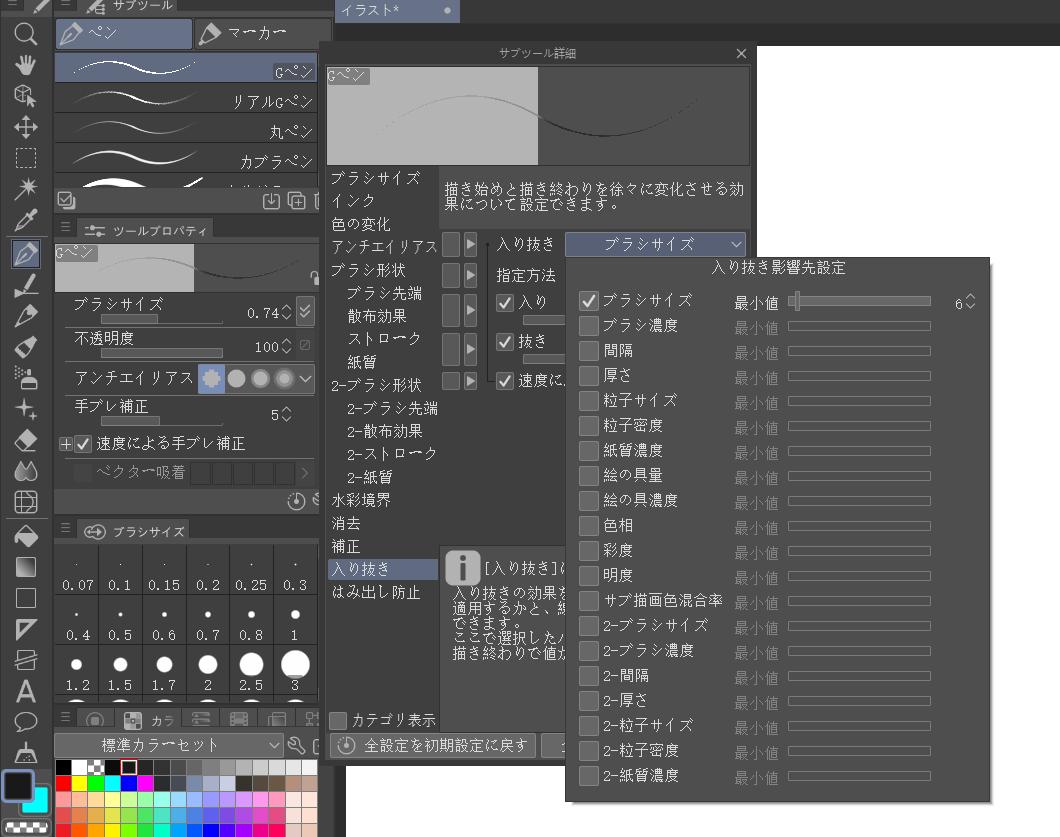Adjust ブラシサイズ value stepper in tool property
The image size is (1060, 837).
(287, 312)
